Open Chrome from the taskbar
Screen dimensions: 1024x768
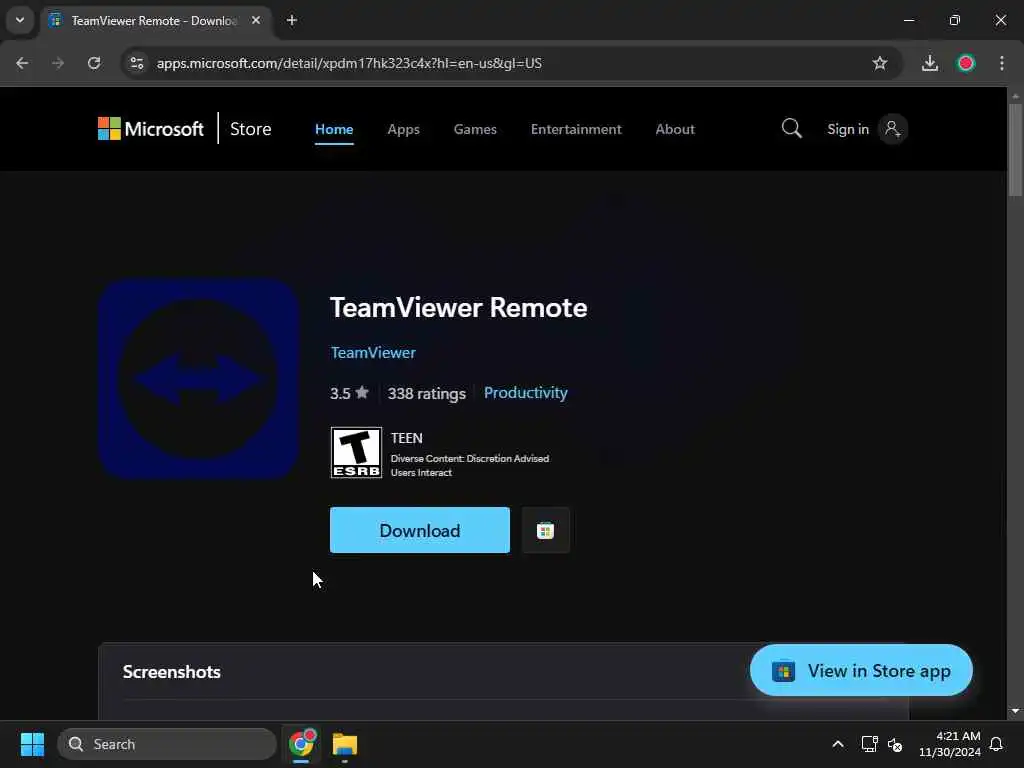click(x=301, y=744)
